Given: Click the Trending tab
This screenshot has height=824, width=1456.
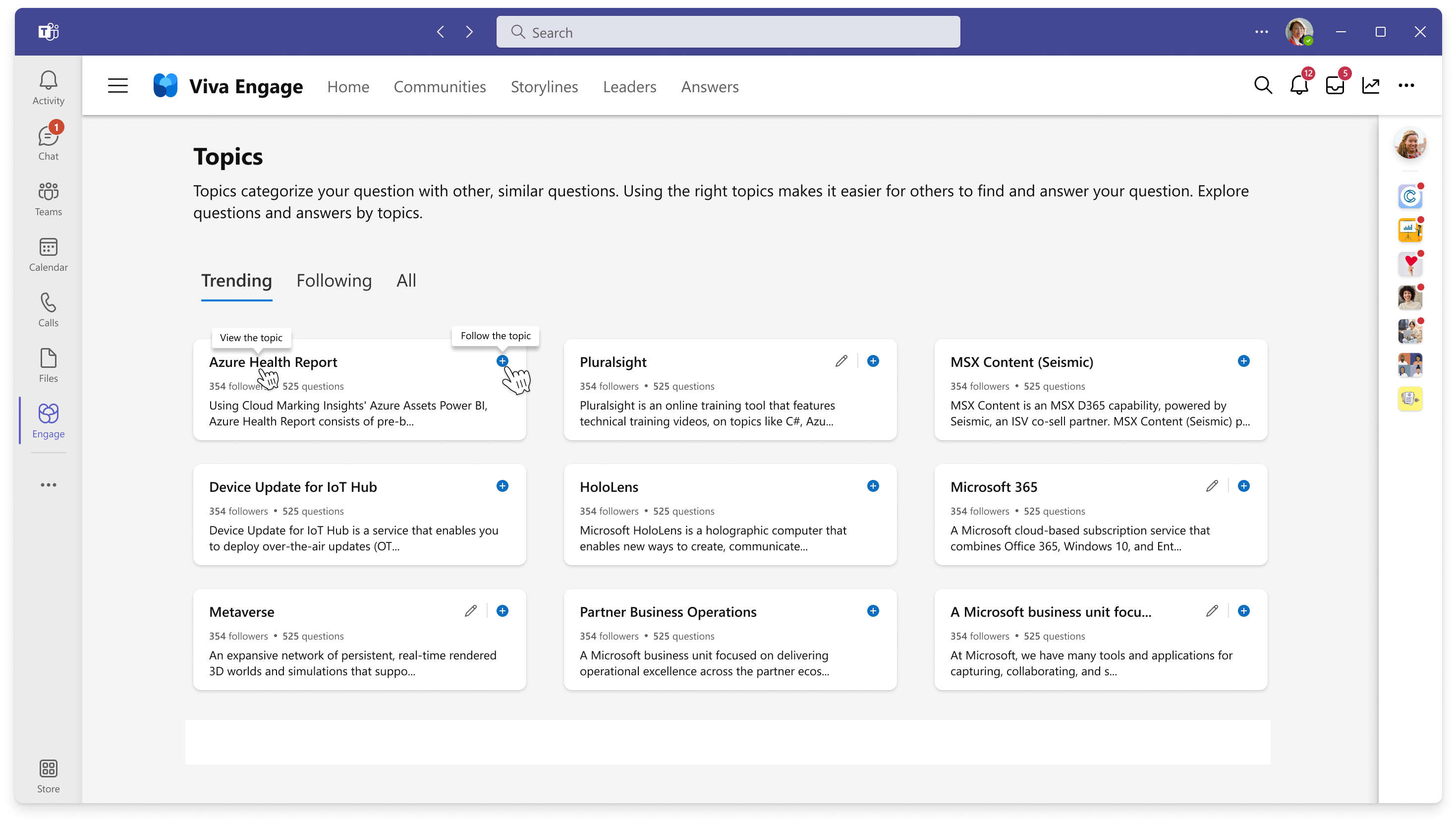Looking at the screenshot, I should [x=236, y=280].
